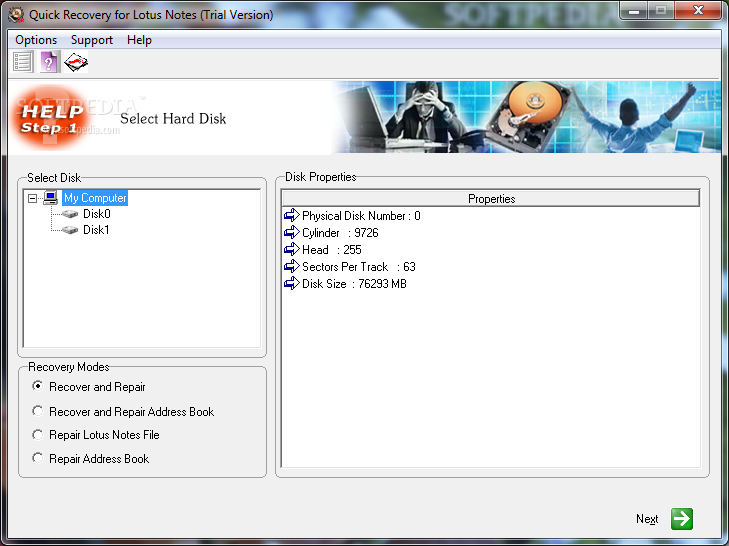729x546 pixels.
Task: Click the My Computer icon in tree
Action: (50, 198)
